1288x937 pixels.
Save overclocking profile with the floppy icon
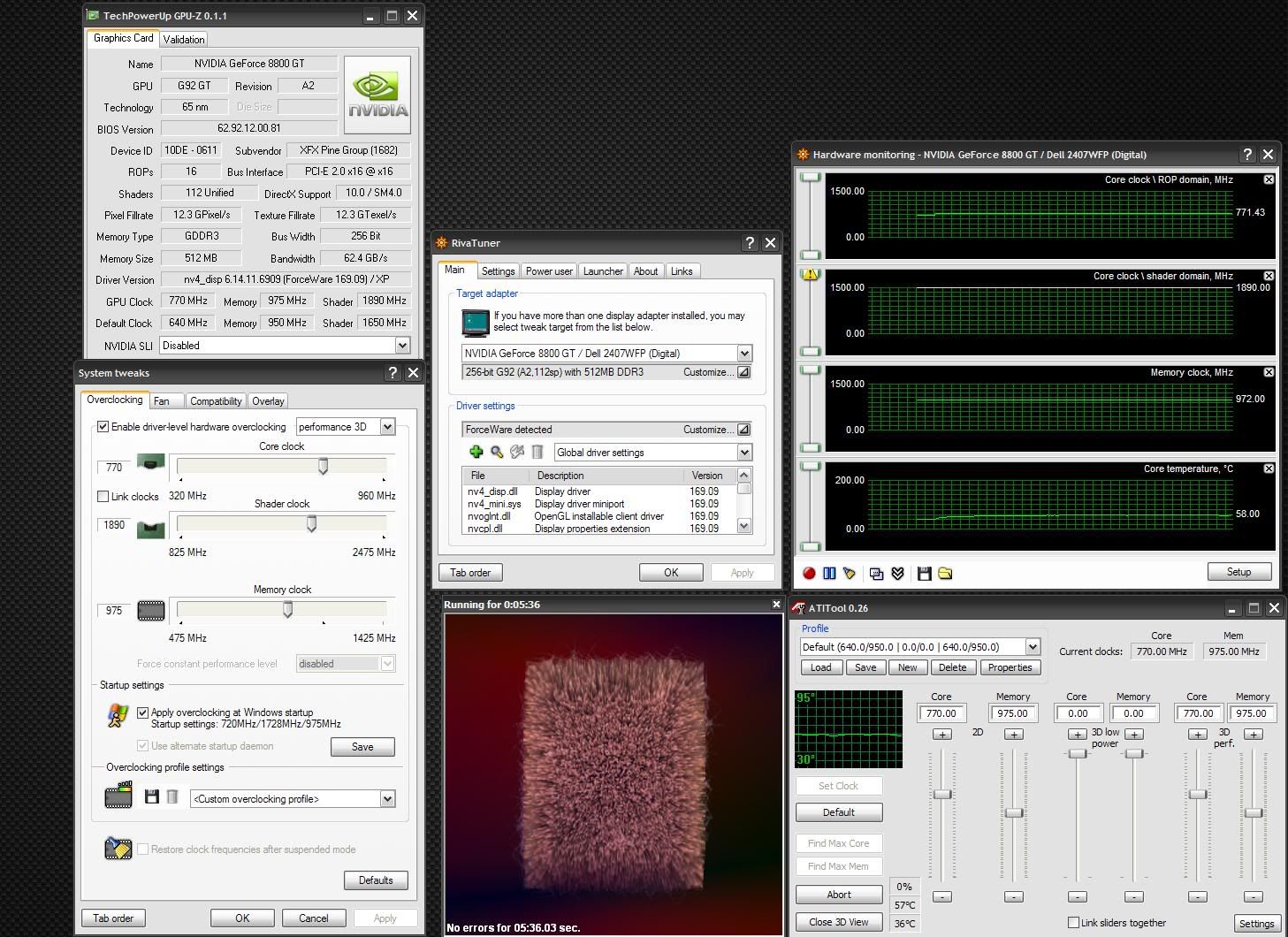(x=152, y=797)
